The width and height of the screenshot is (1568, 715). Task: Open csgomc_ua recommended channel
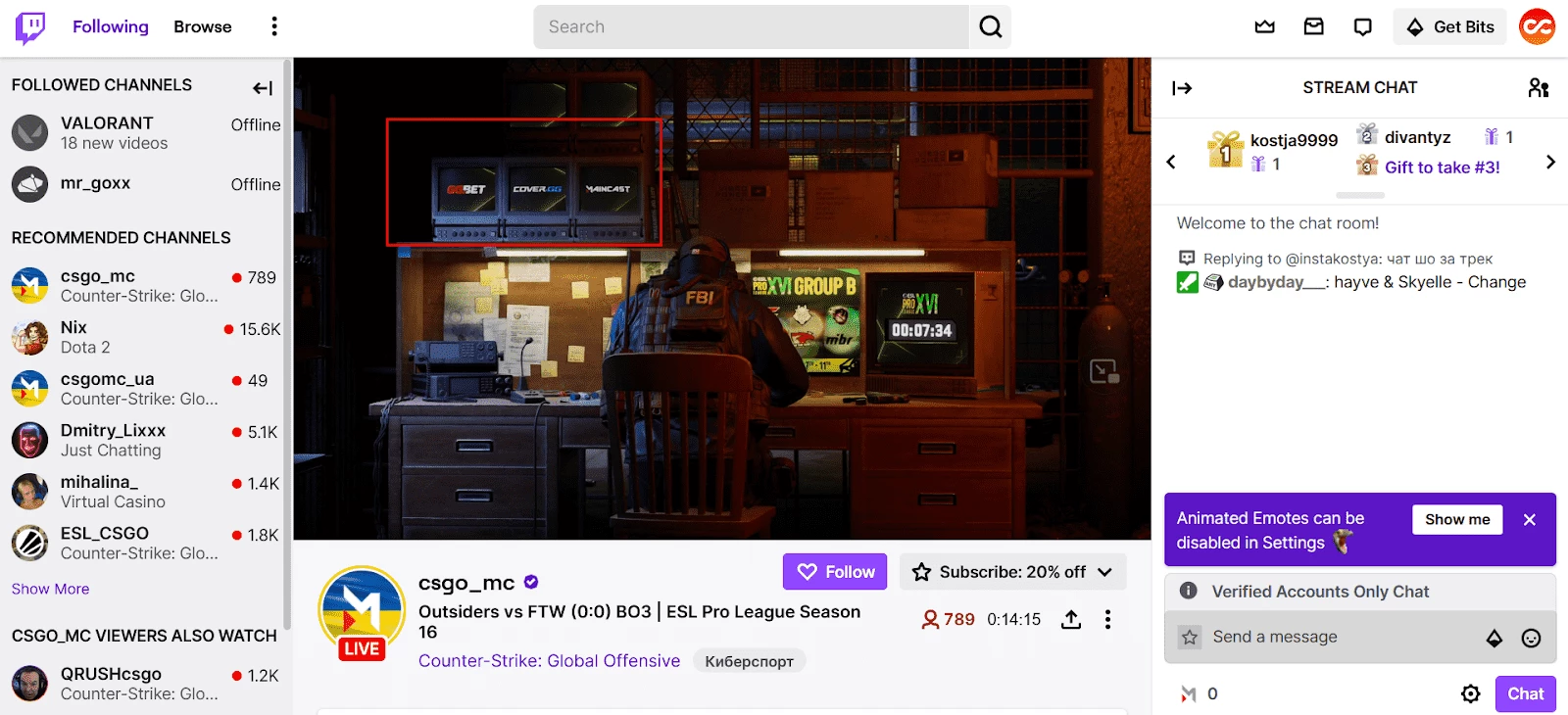[x=146, y=389]
